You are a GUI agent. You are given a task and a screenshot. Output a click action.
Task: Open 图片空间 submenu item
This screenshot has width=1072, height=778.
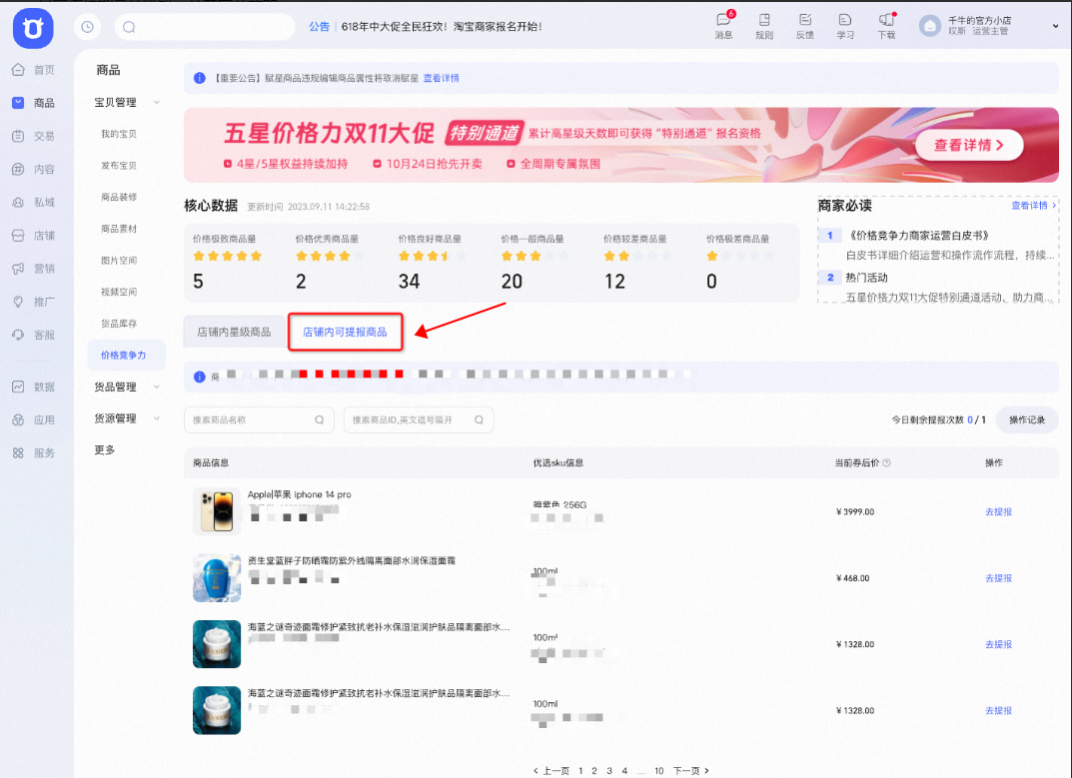click(119, 260)
